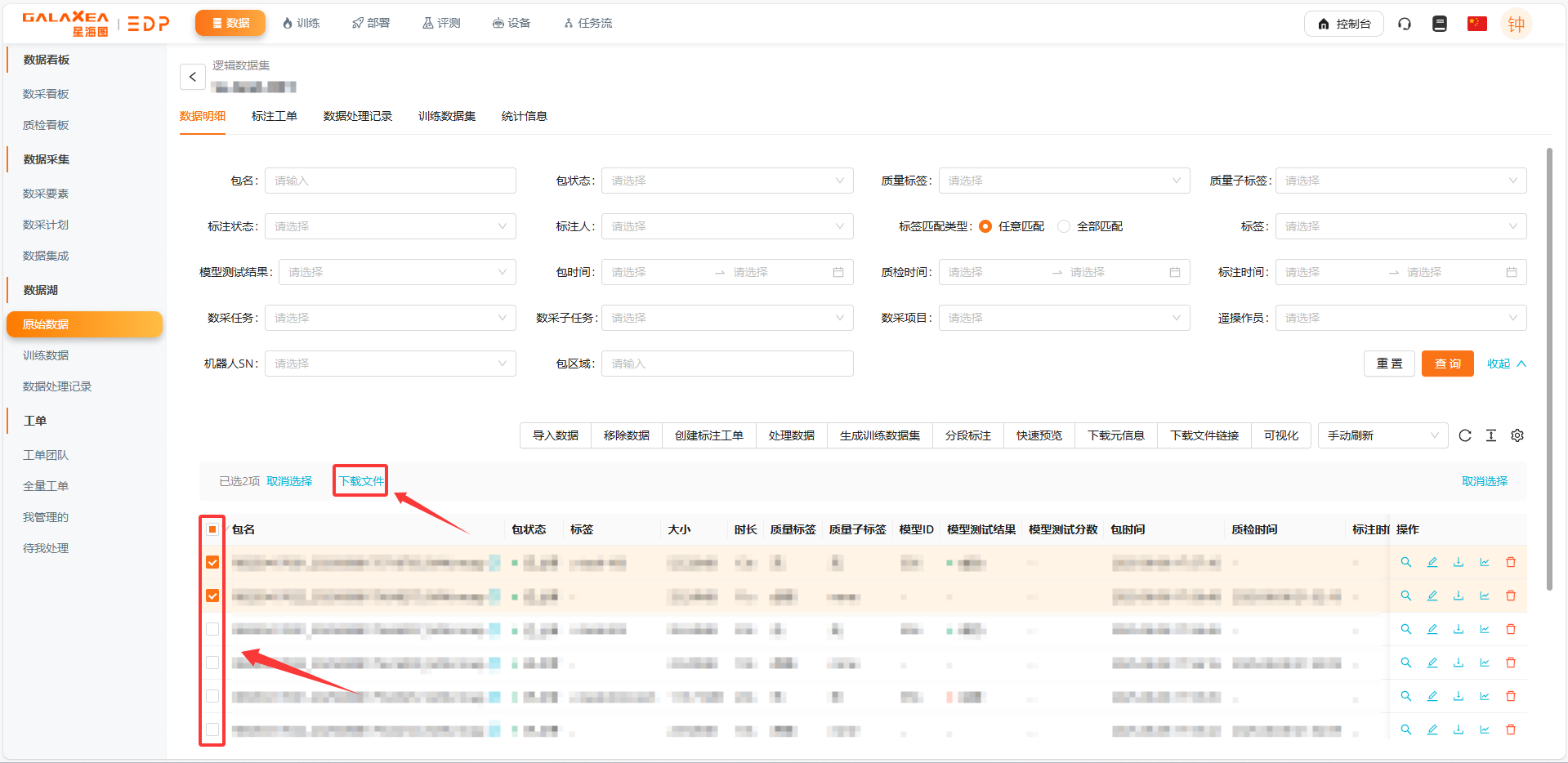
Task: Open the 机器人SN dropdown
Action: (390, 364)
